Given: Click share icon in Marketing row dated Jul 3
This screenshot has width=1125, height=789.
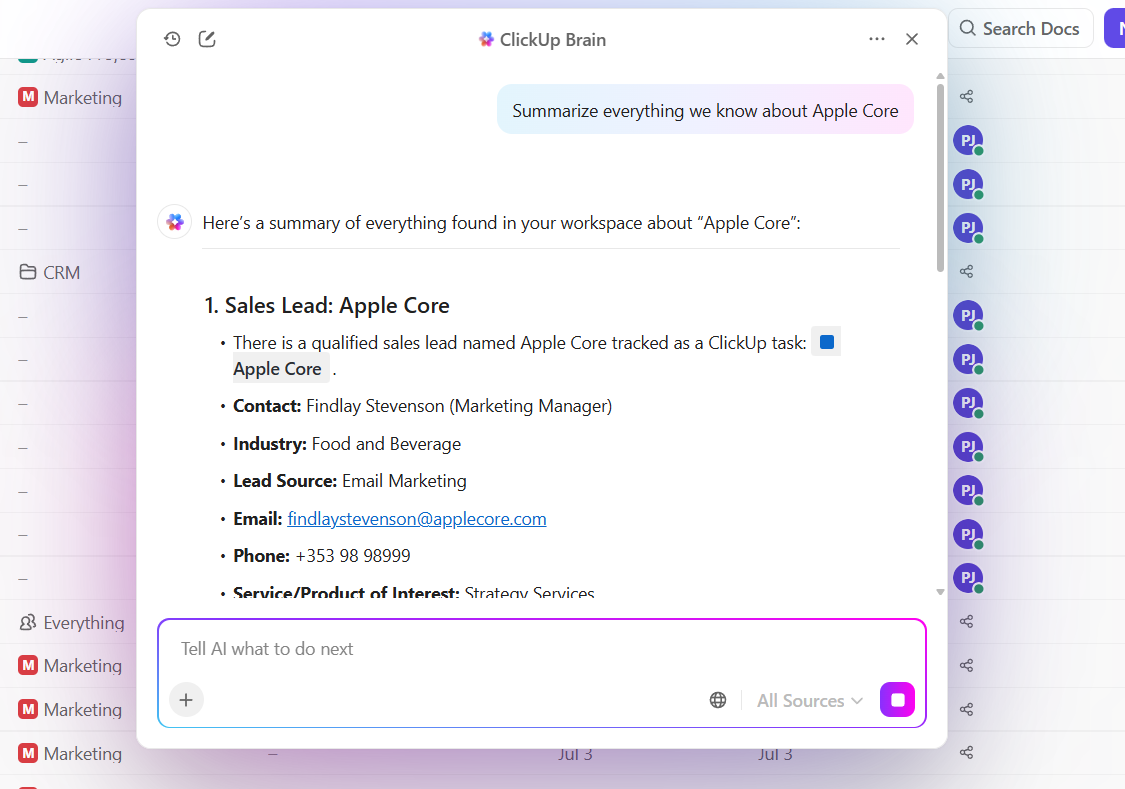Looking at the screenshot, I should click(966, 752).
